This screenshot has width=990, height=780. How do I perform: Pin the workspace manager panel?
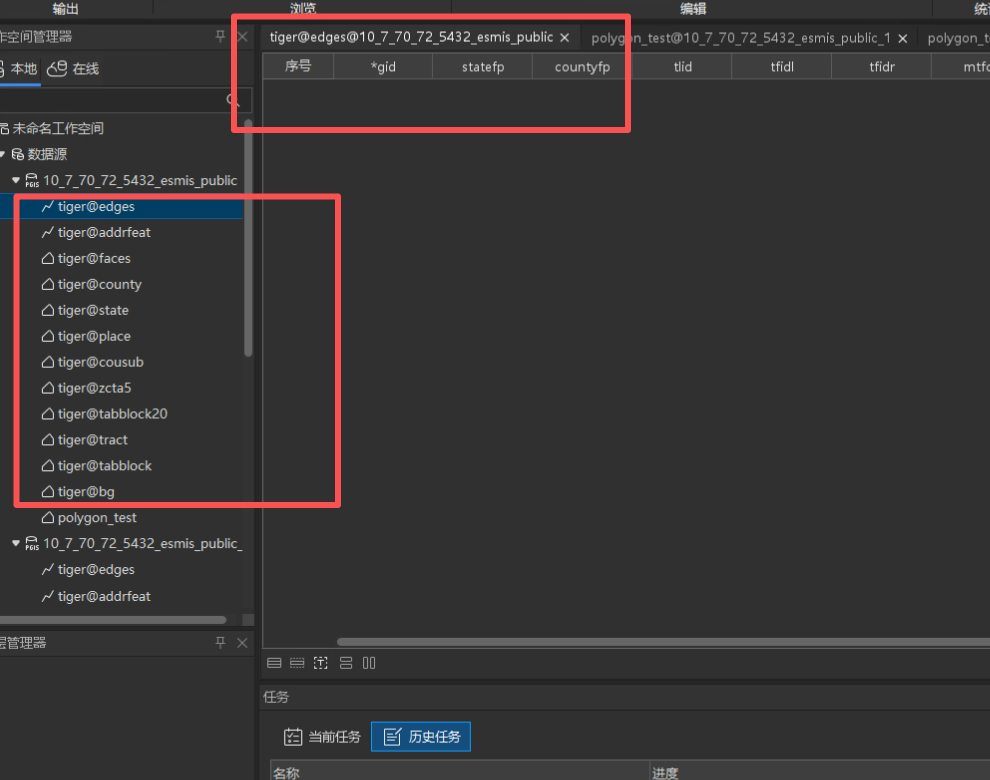tap(220, 36)
